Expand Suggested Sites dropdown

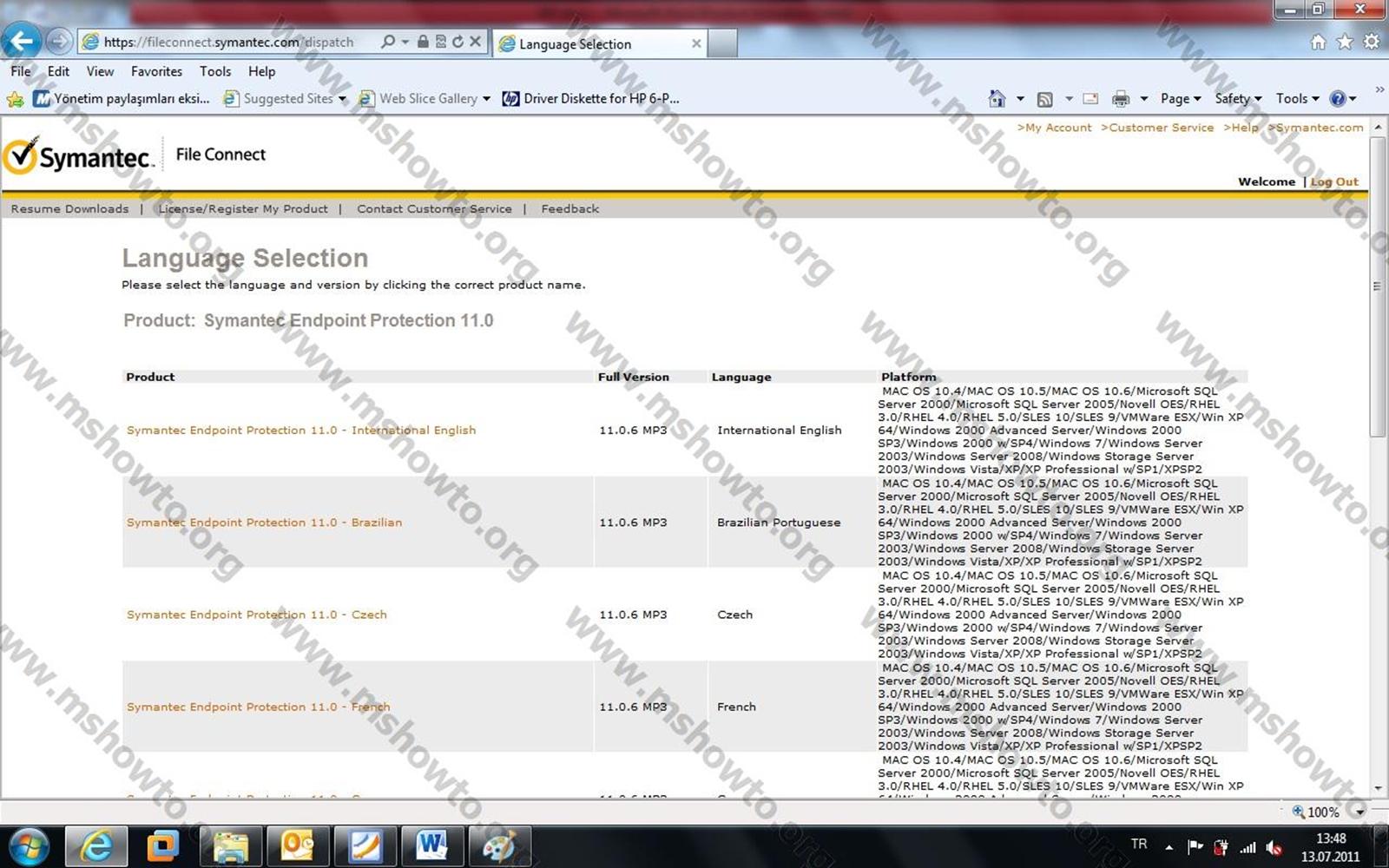point(342,99)
